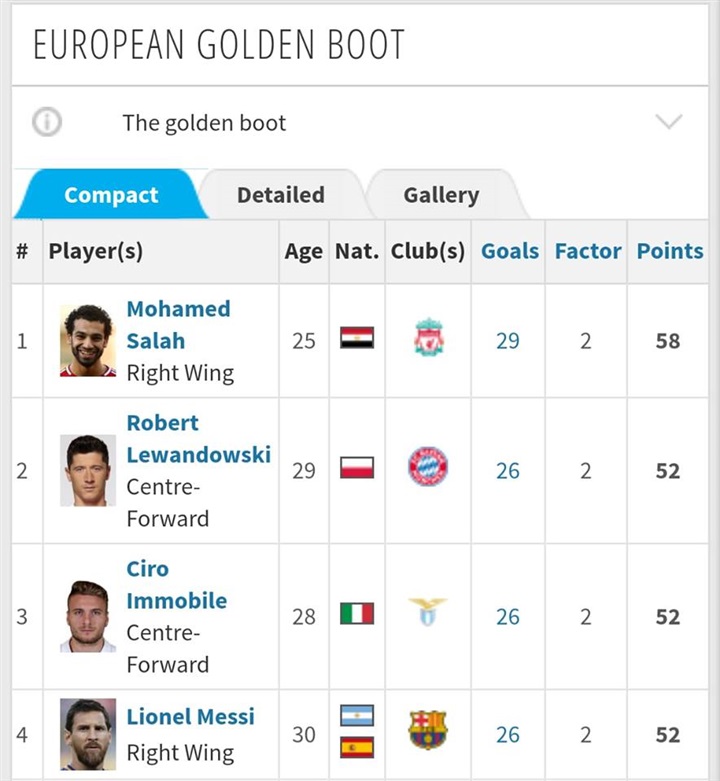Click the Liverpool club crest
Screen dimensions: 720x781
(428, 337)
